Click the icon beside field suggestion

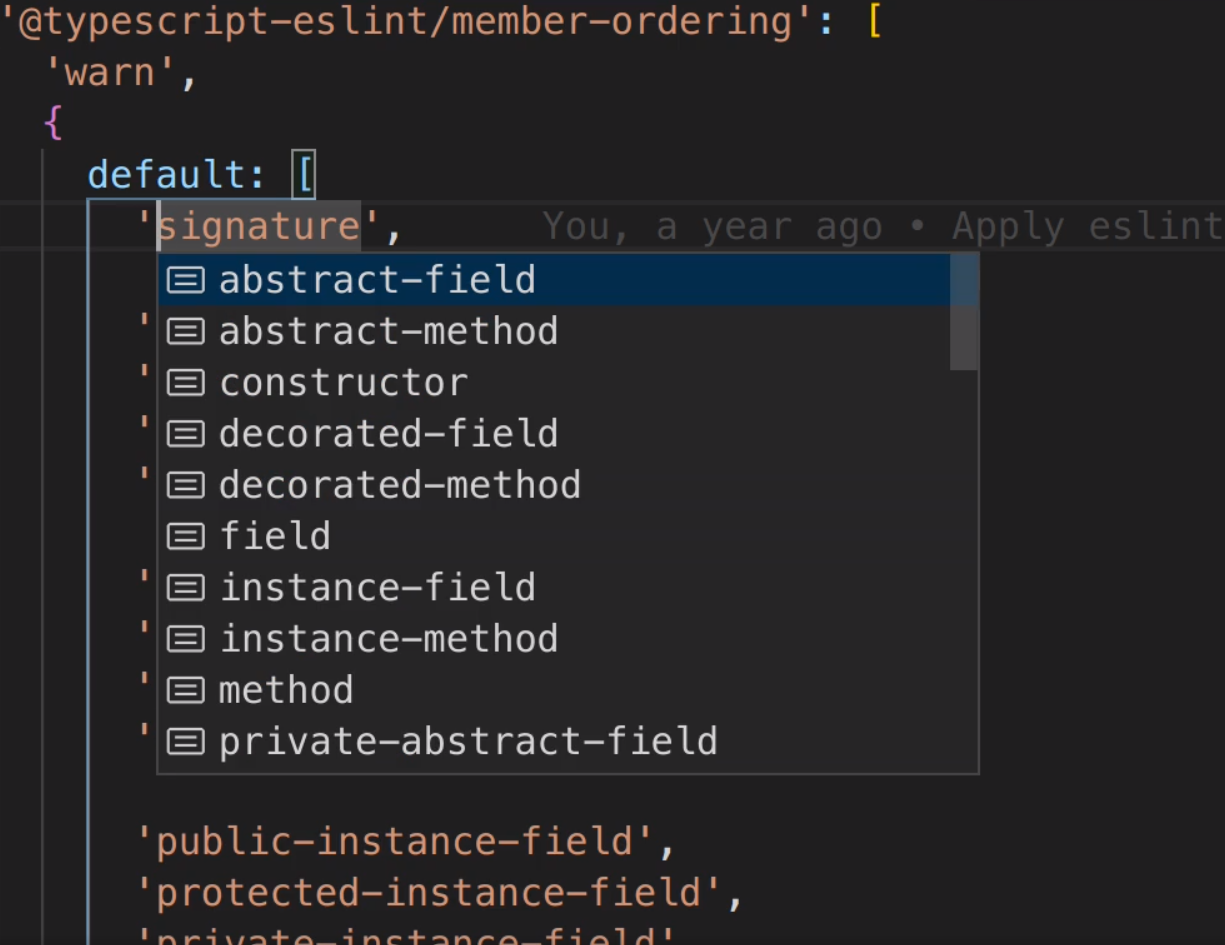tap(185, 536)
